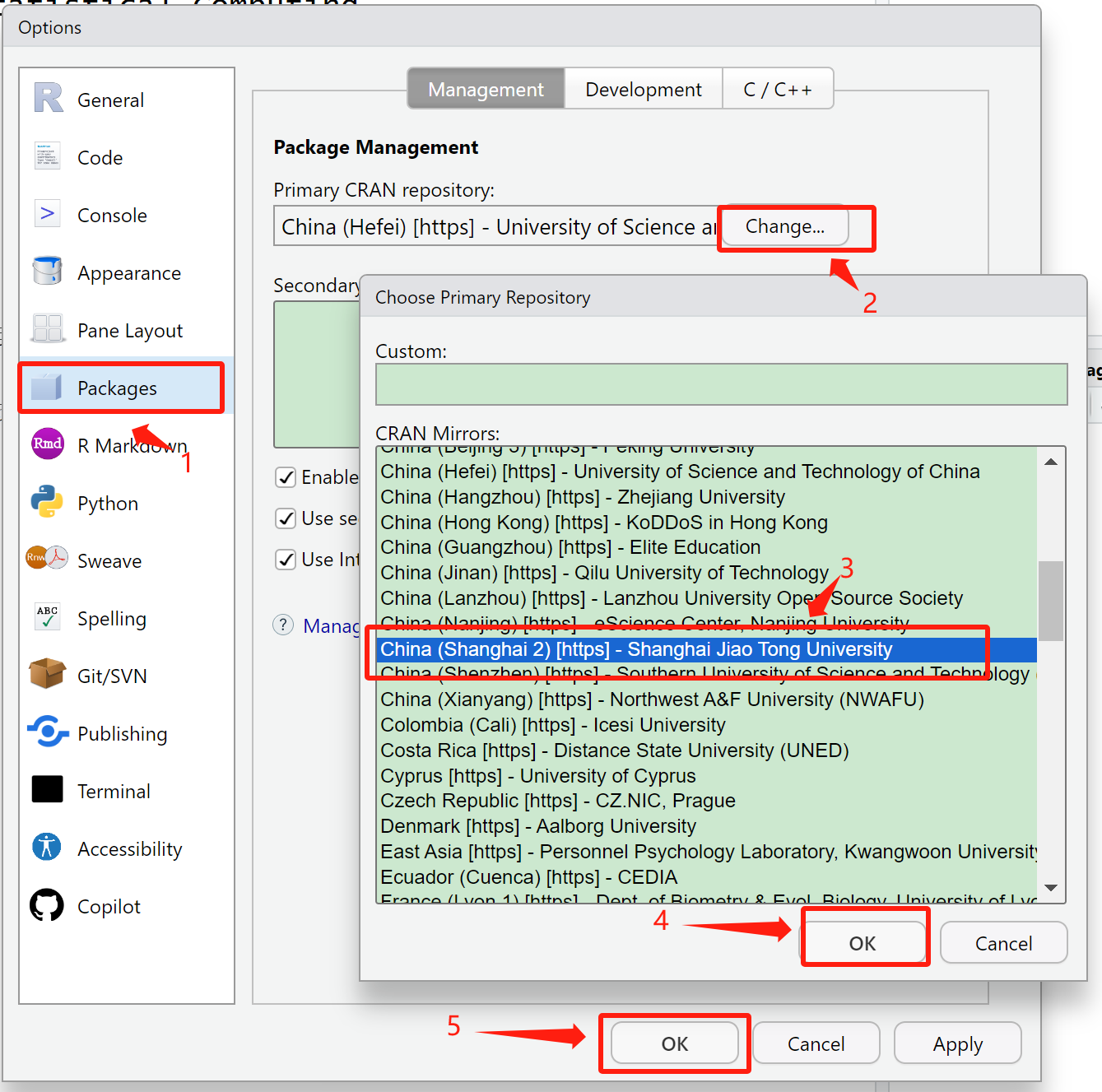The height and width of the screenshot is (1092, 1102).
Task: Click the Spelling ABC check icon
Action: pyautogui.click(x=48, y=616)
